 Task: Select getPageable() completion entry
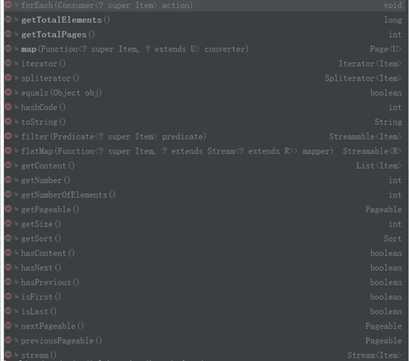pos(204,209)
